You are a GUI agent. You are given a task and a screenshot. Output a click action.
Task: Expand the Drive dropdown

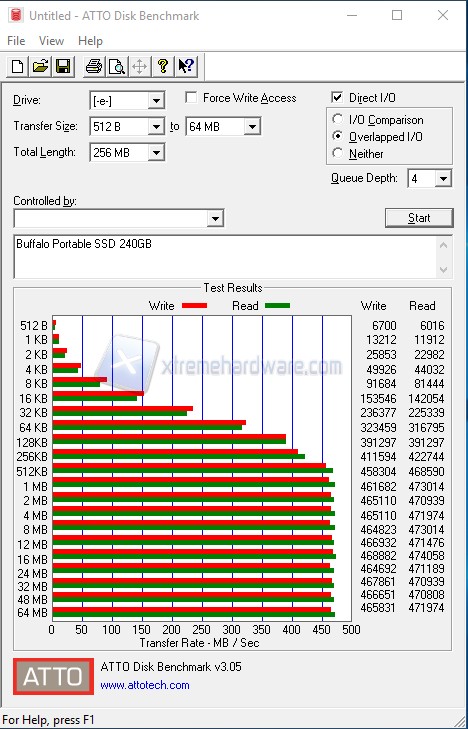point(156,101)
